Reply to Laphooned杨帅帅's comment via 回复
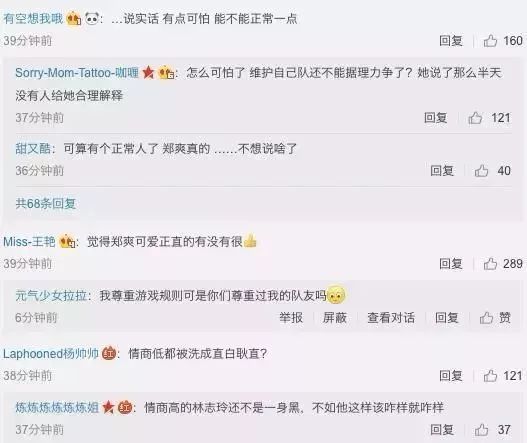The image size is (527, 443). point(451,375)
